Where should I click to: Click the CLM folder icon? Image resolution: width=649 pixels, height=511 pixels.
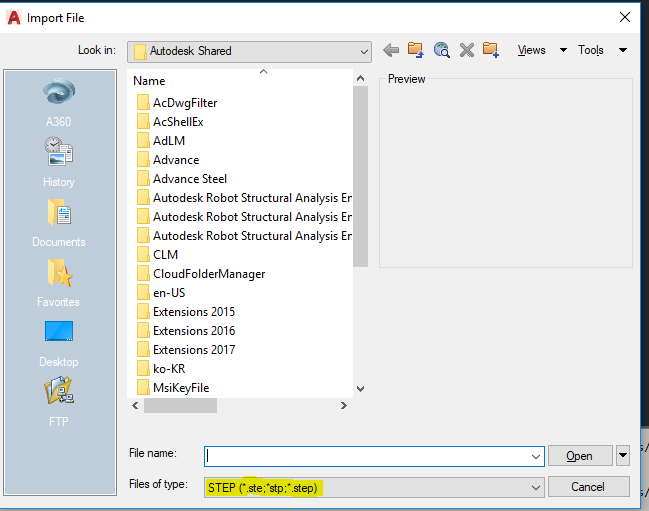[143, 254]
